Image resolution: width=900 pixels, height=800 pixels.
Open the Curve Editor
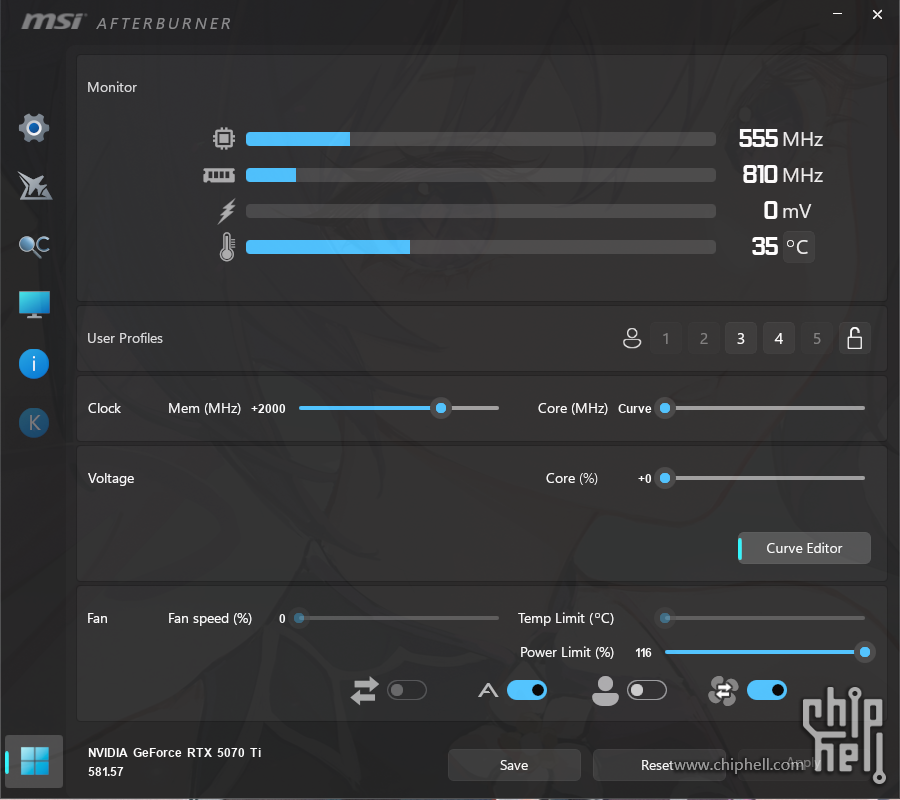click(804, 548)
